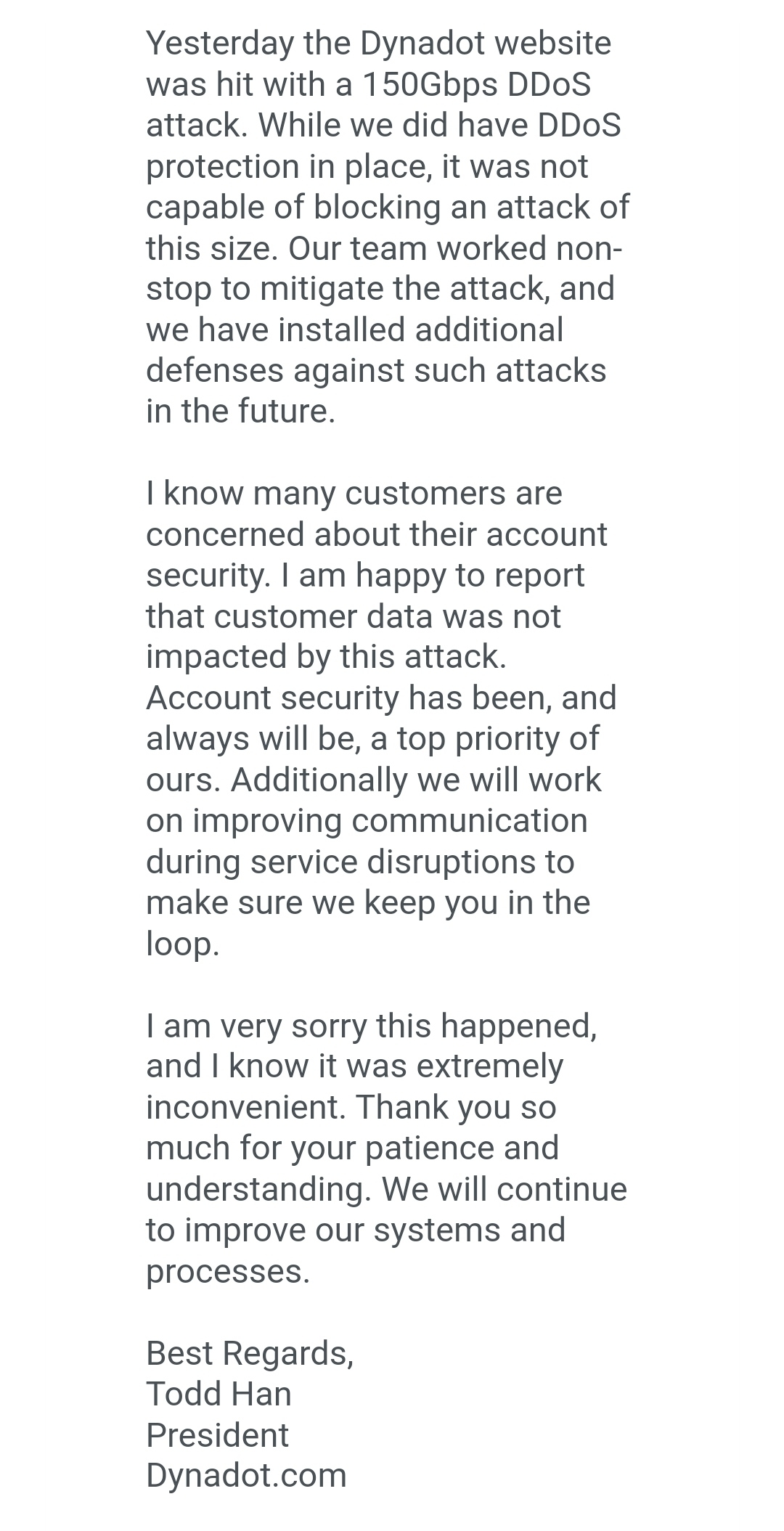Click the line I know many customers are
784x1531 pixels.
tap(354, 494)
